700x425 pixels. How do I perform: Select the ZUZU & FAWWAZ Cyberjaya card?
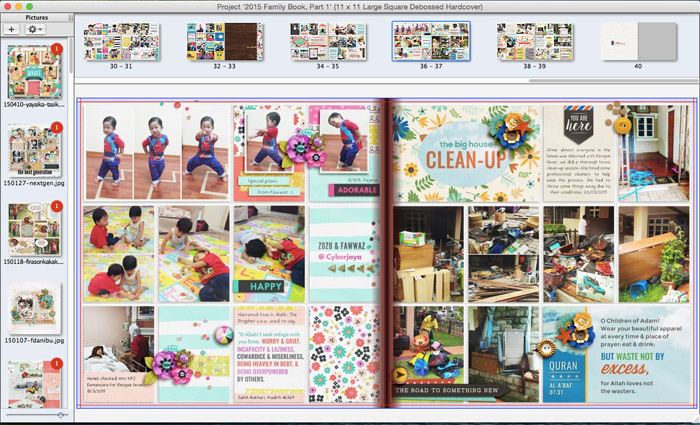(344, 253)
